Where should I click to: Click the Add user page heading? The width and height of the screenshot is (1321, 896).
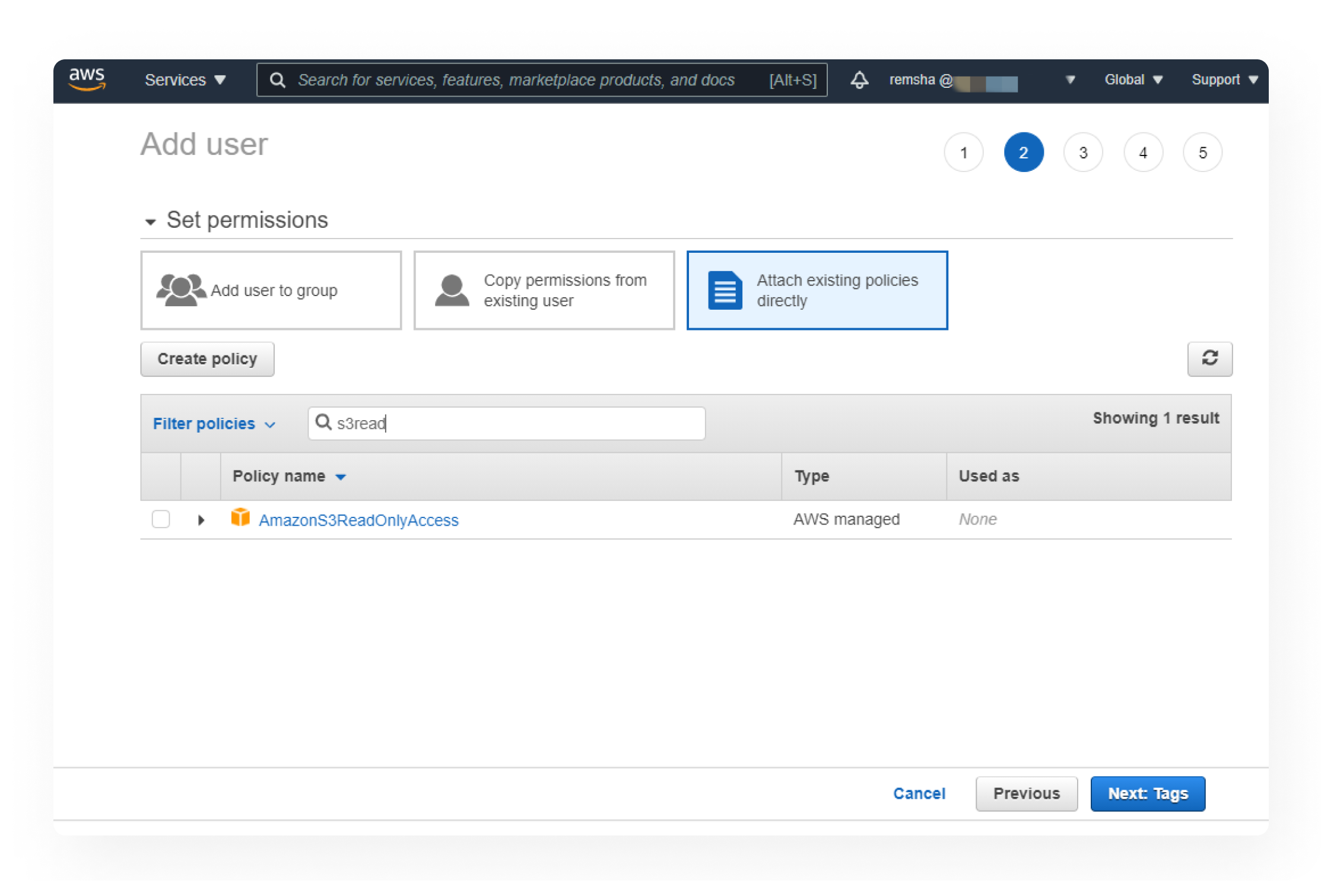[204, 144]
